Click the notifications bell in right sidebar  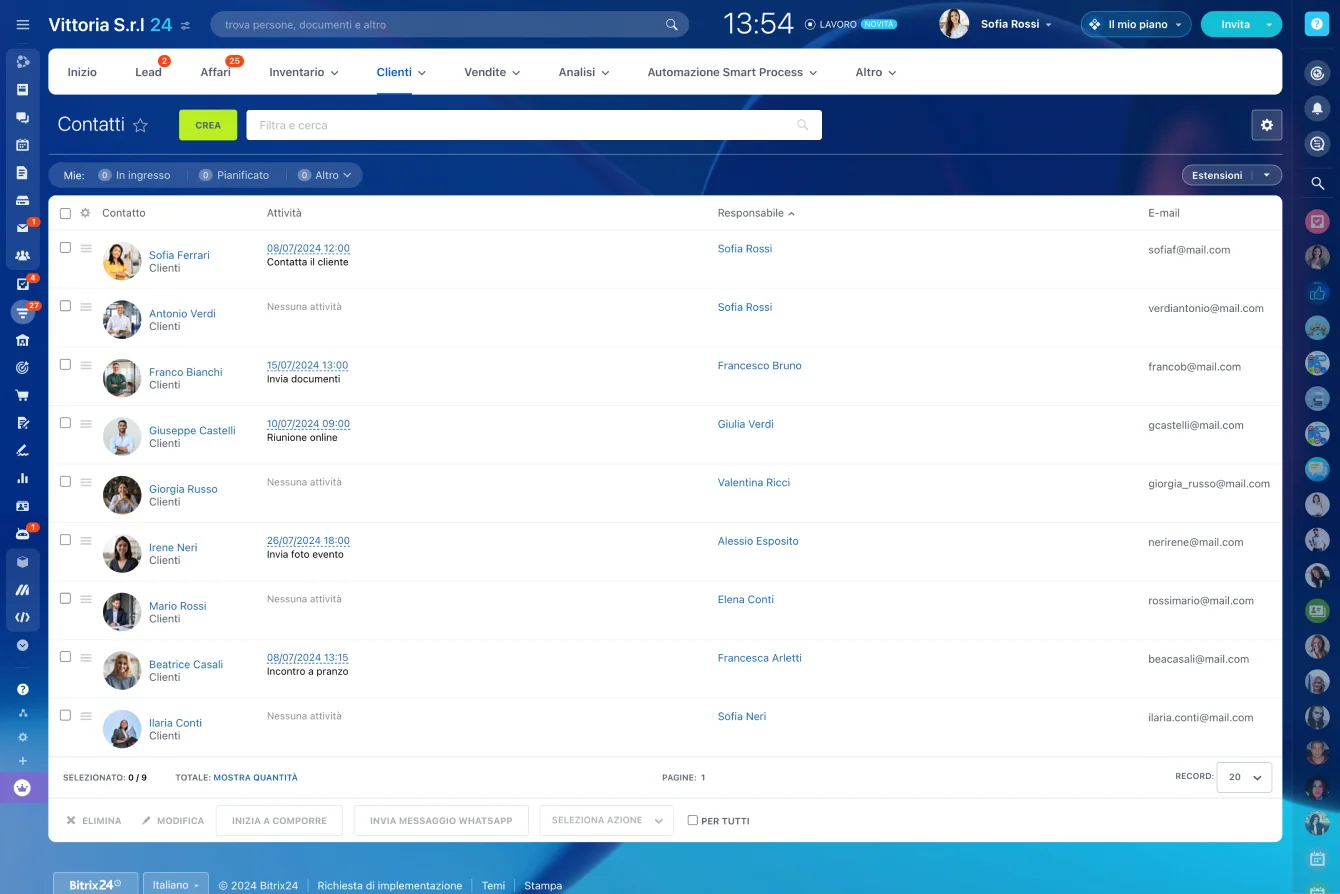[x=1317, y=108]
